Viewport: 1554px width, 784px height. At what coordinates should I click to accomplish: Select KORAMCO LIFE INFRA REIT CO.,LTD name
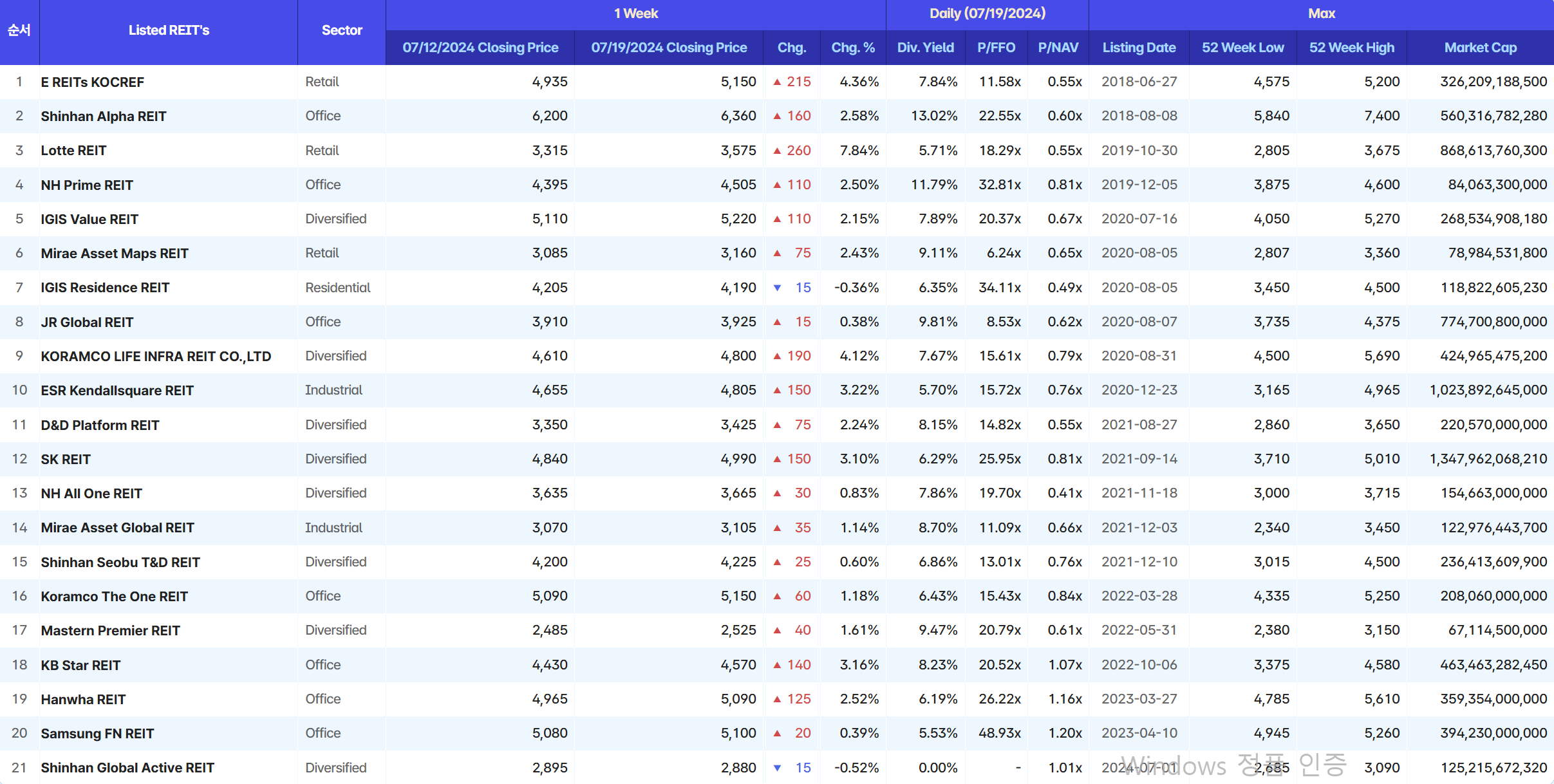(156, 357)
